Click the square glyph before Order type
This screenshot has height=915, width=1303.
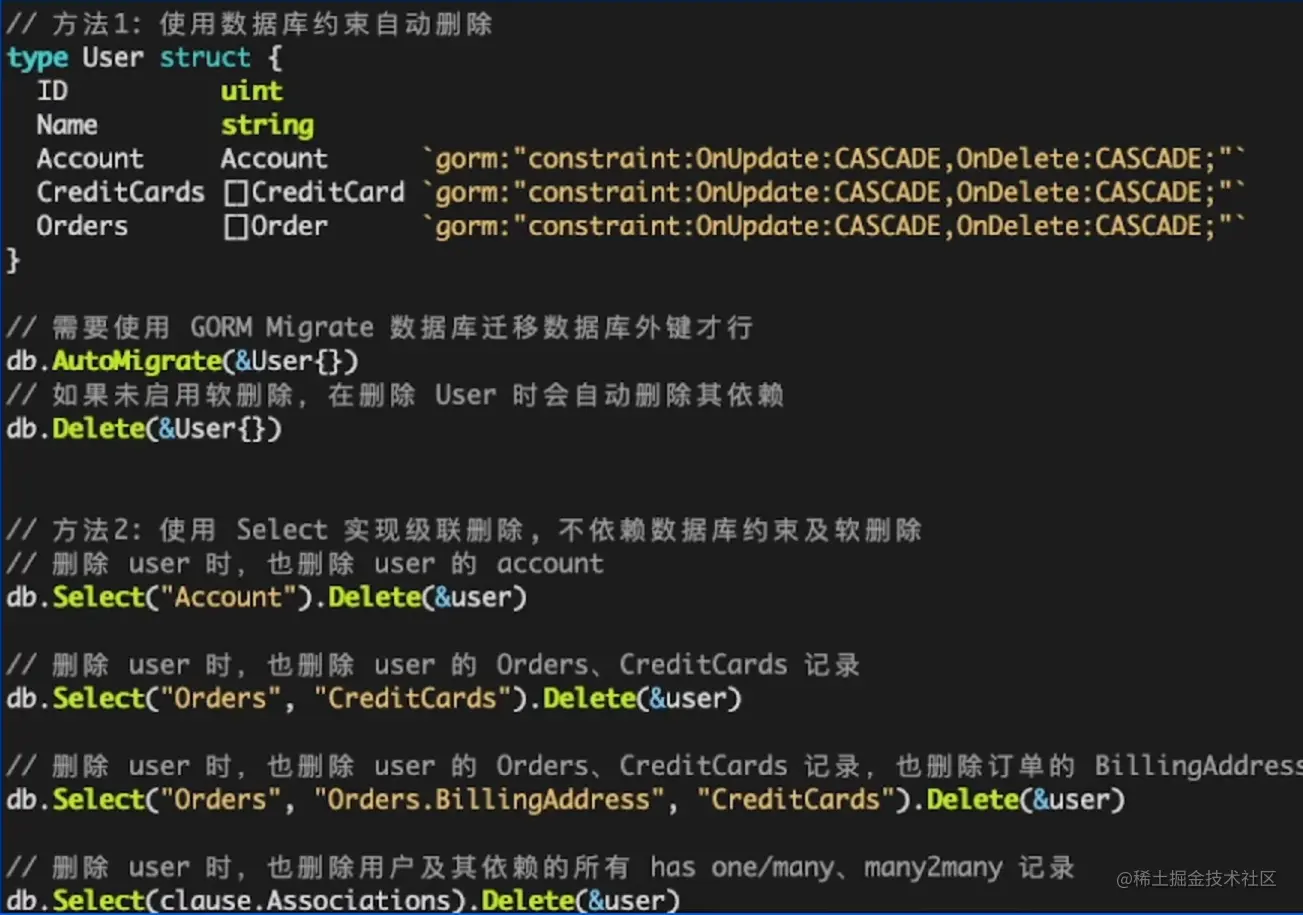pos(236,227)
